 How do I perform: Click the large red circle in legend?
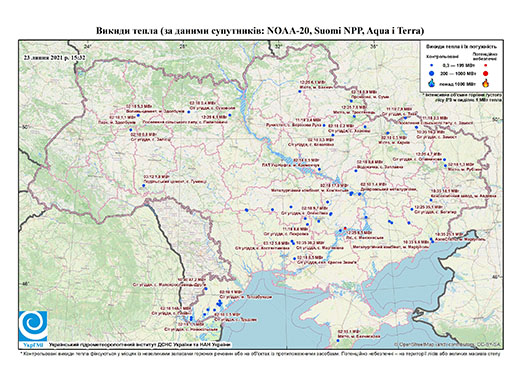click(x=486, y=73)
